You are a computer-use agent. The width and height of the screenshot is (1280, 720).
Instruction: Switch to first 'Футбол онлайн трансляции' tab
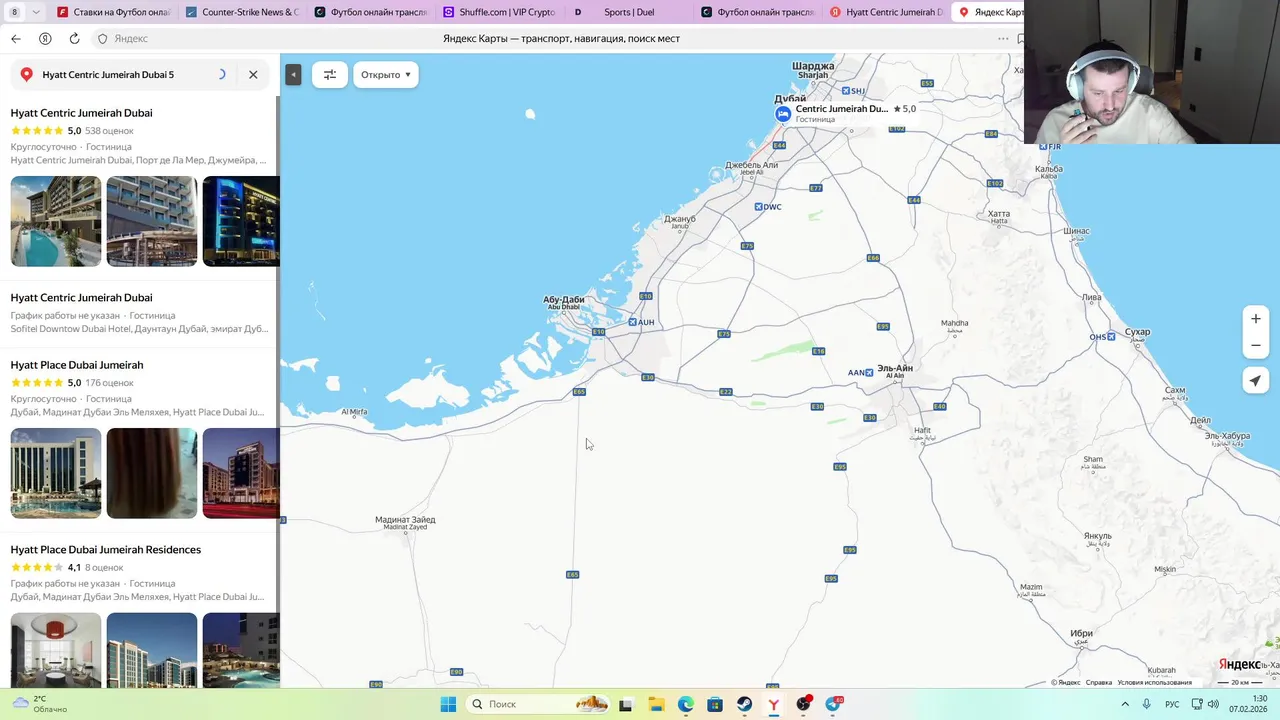[x=370, y=12]
